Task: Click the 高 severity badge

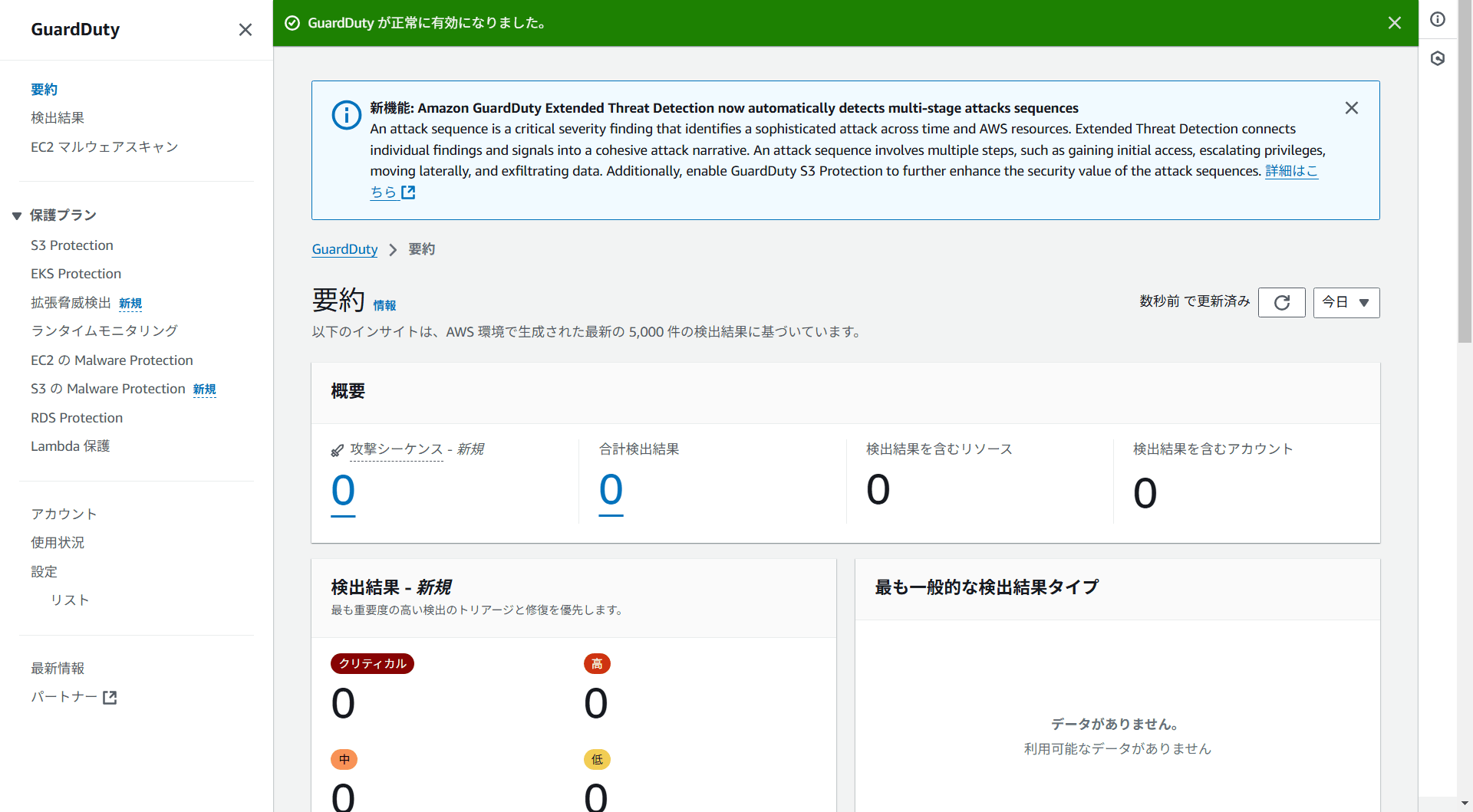Action: coord(597,664)
